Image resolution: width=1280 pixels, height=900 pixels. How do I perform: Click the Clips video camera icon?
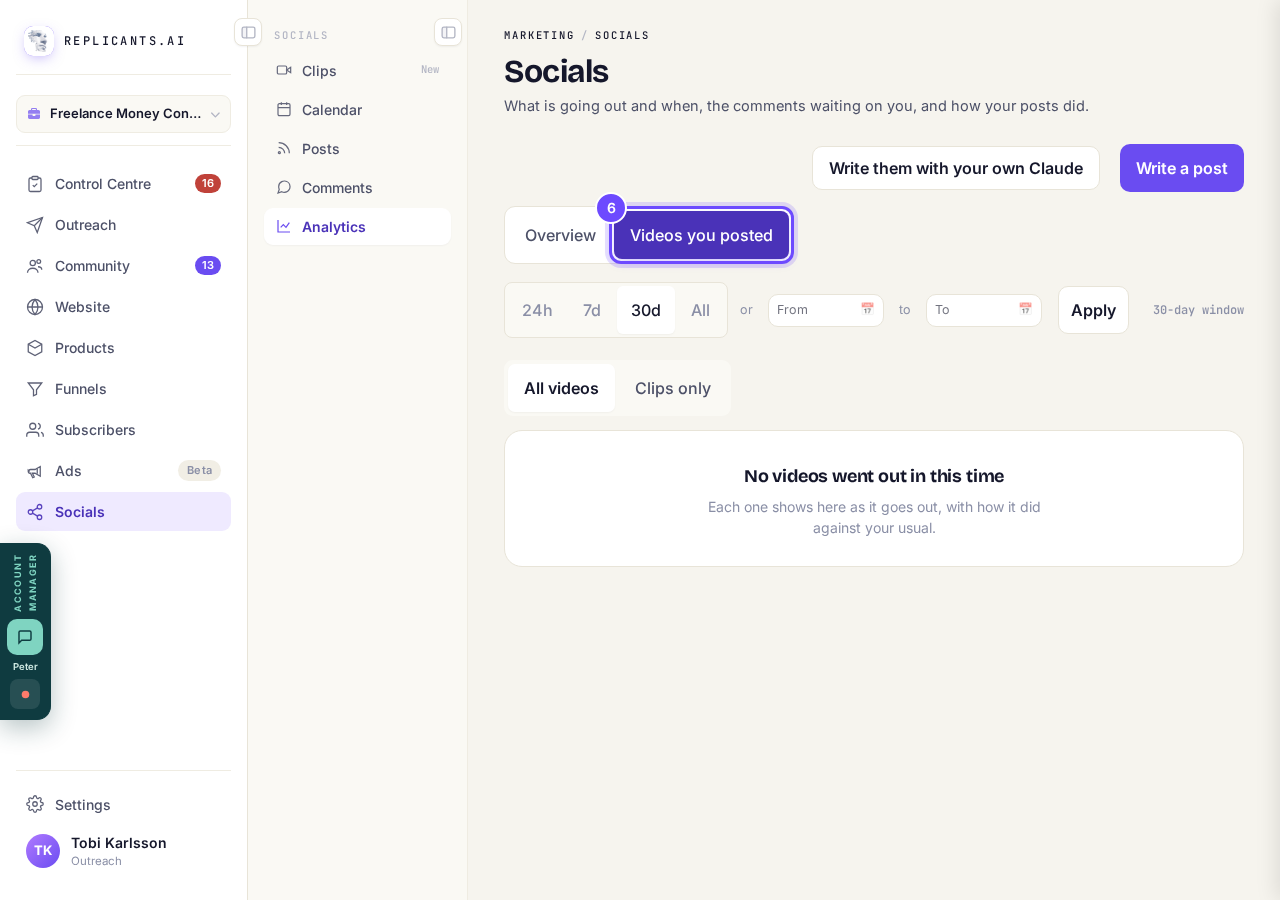(284, 70)
